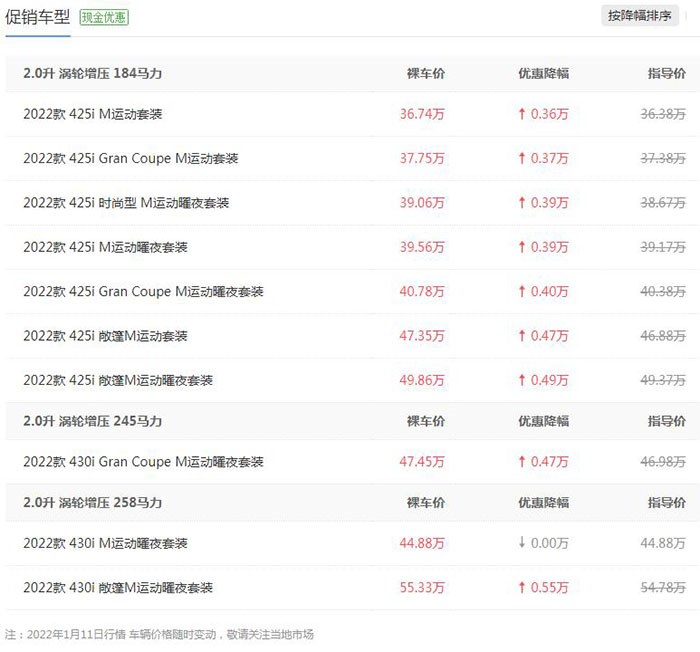Click the struck-through 36.38万 guide price
This screenshot has width=700, height=652.
tap(663, 114)
